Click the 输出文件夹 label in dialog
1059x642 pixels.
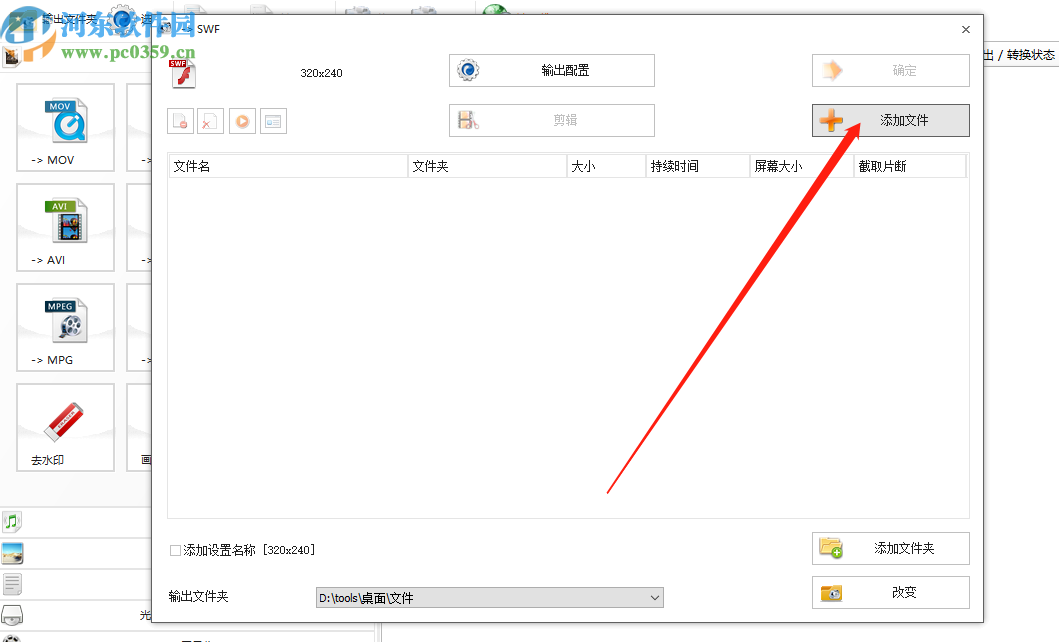[x=199, y=597]
